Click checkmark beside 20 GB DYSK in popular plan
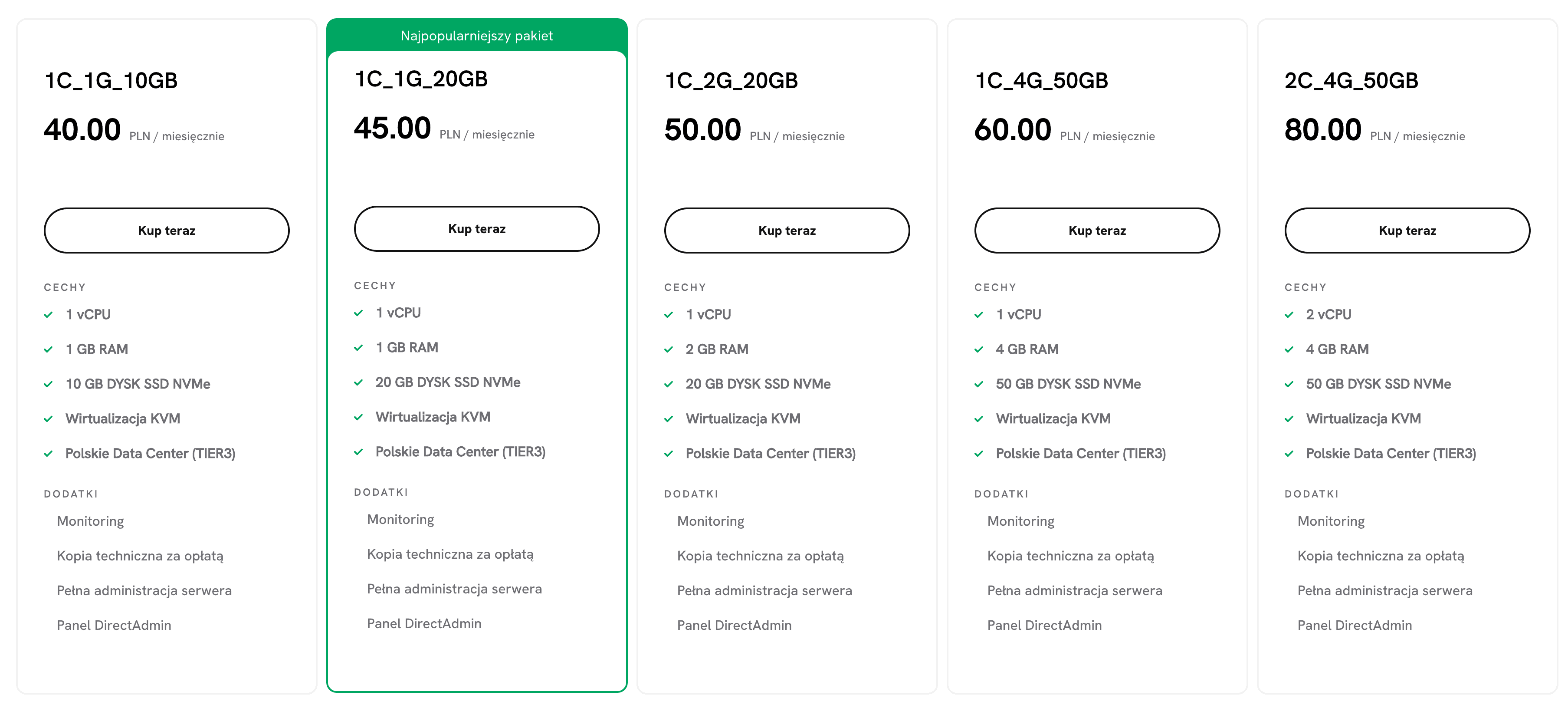Viewport: 1568px width, 705px height. [358, 382]
